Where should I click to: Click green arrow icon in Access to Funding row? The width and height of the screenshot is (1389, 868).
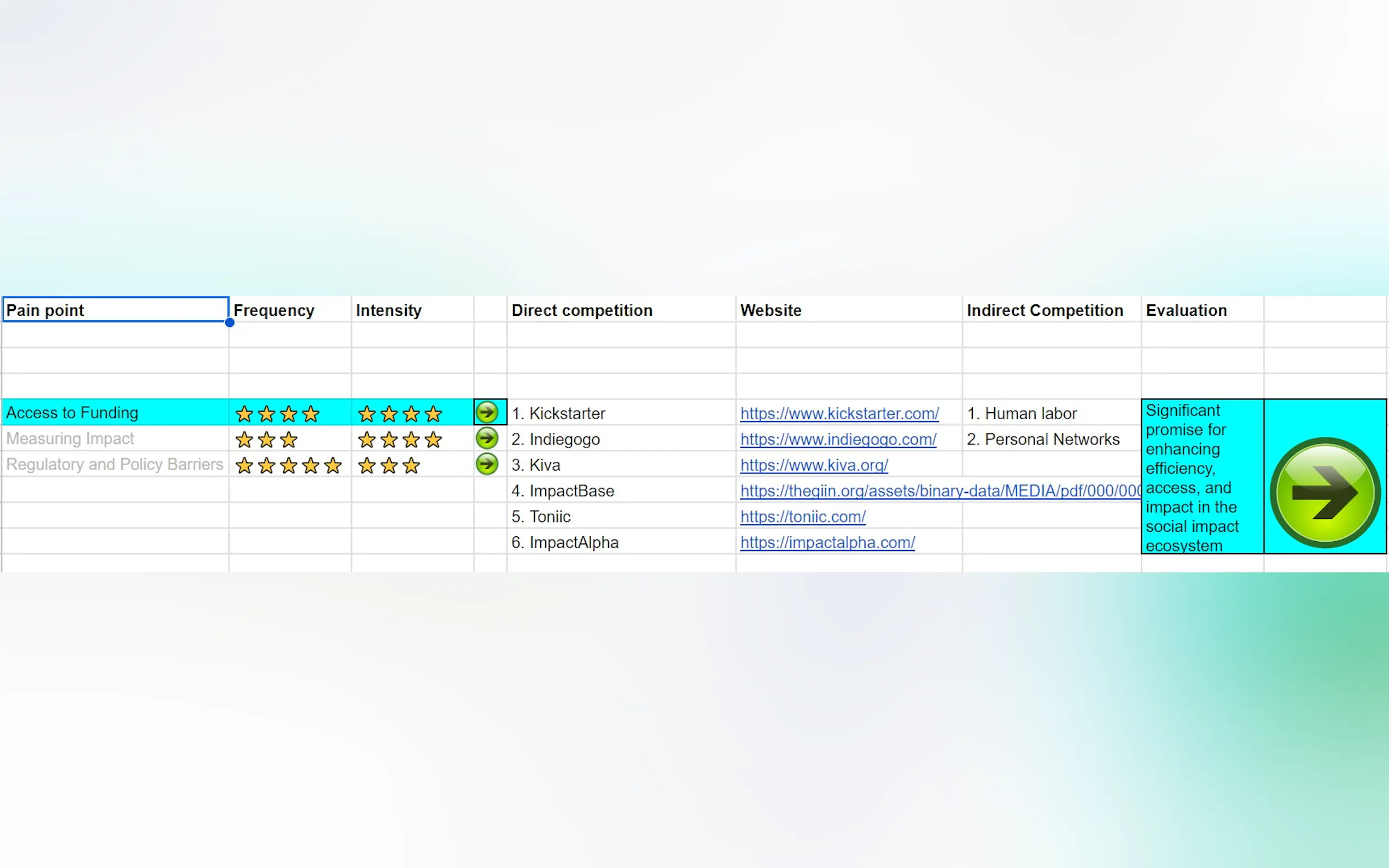pos(487,412)
